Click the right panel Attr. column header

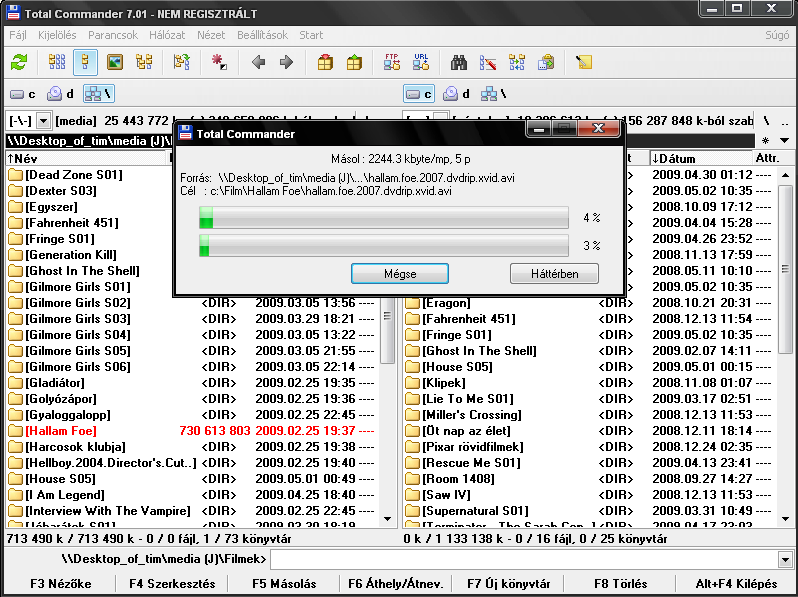click(x=767, y=158)
